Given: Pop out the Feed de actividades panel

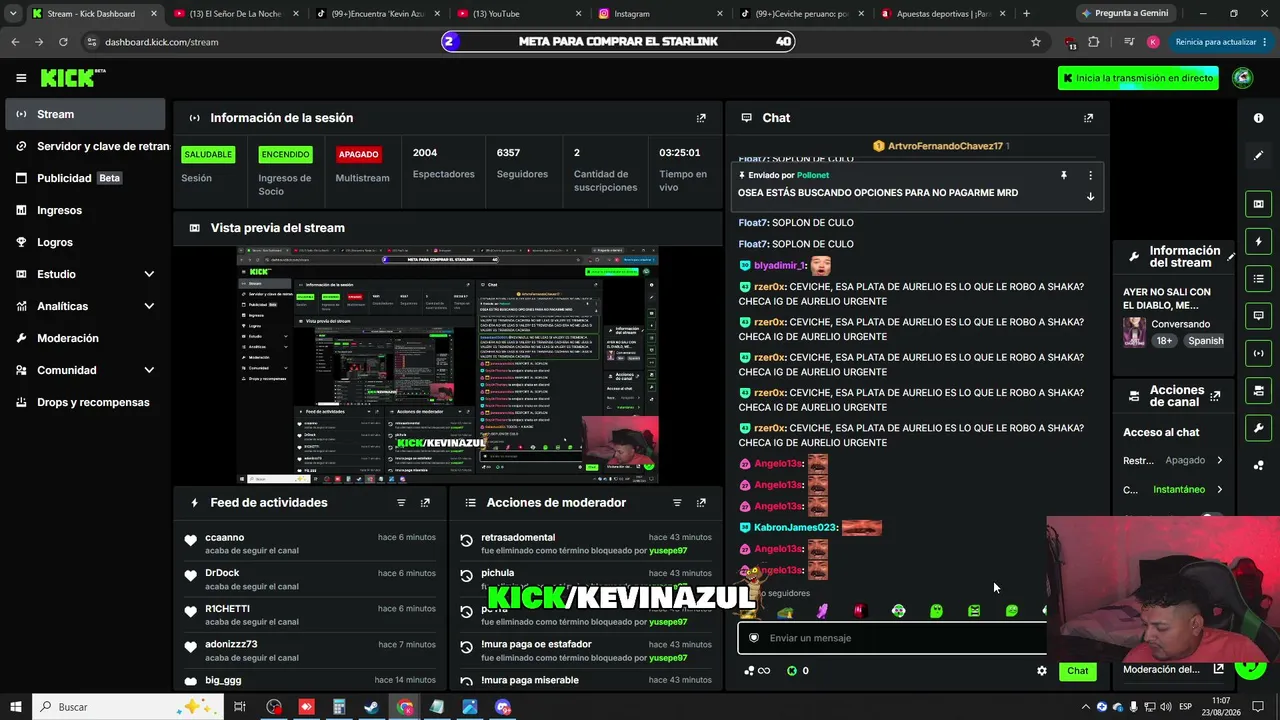Looking at the screenshot, I should coord(425,503).
